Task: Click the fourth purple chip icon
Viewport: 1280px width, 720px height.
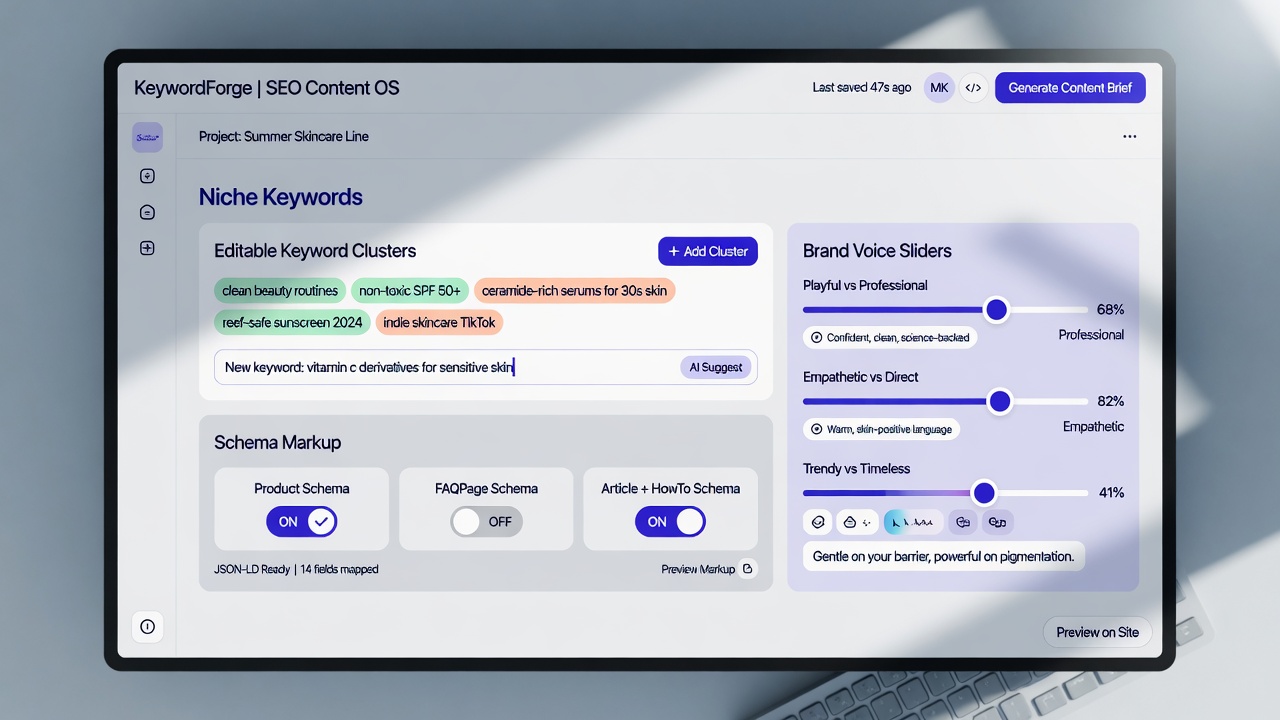Action: (963, 521)
